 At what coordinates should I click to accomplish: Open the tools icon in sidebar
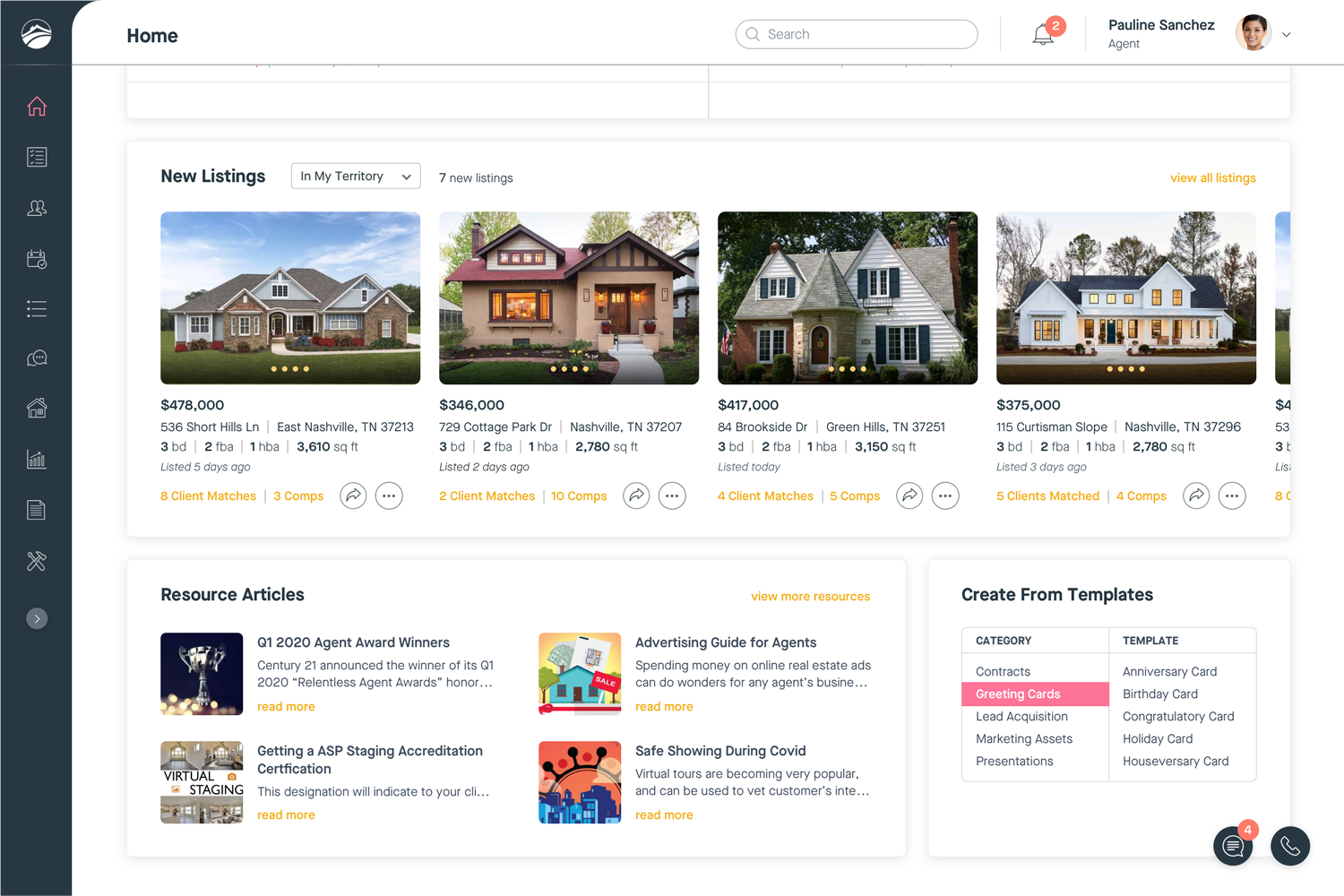[x=37, y=561]
